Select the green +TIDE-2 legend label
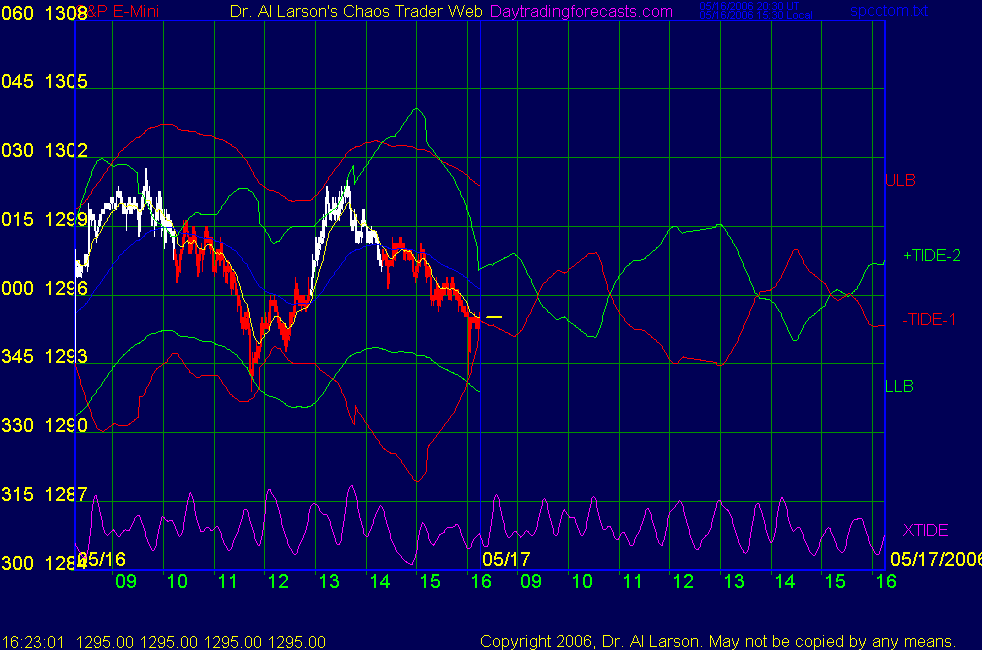The height and width of the screenshot is (650, 982). click(931, 256)
